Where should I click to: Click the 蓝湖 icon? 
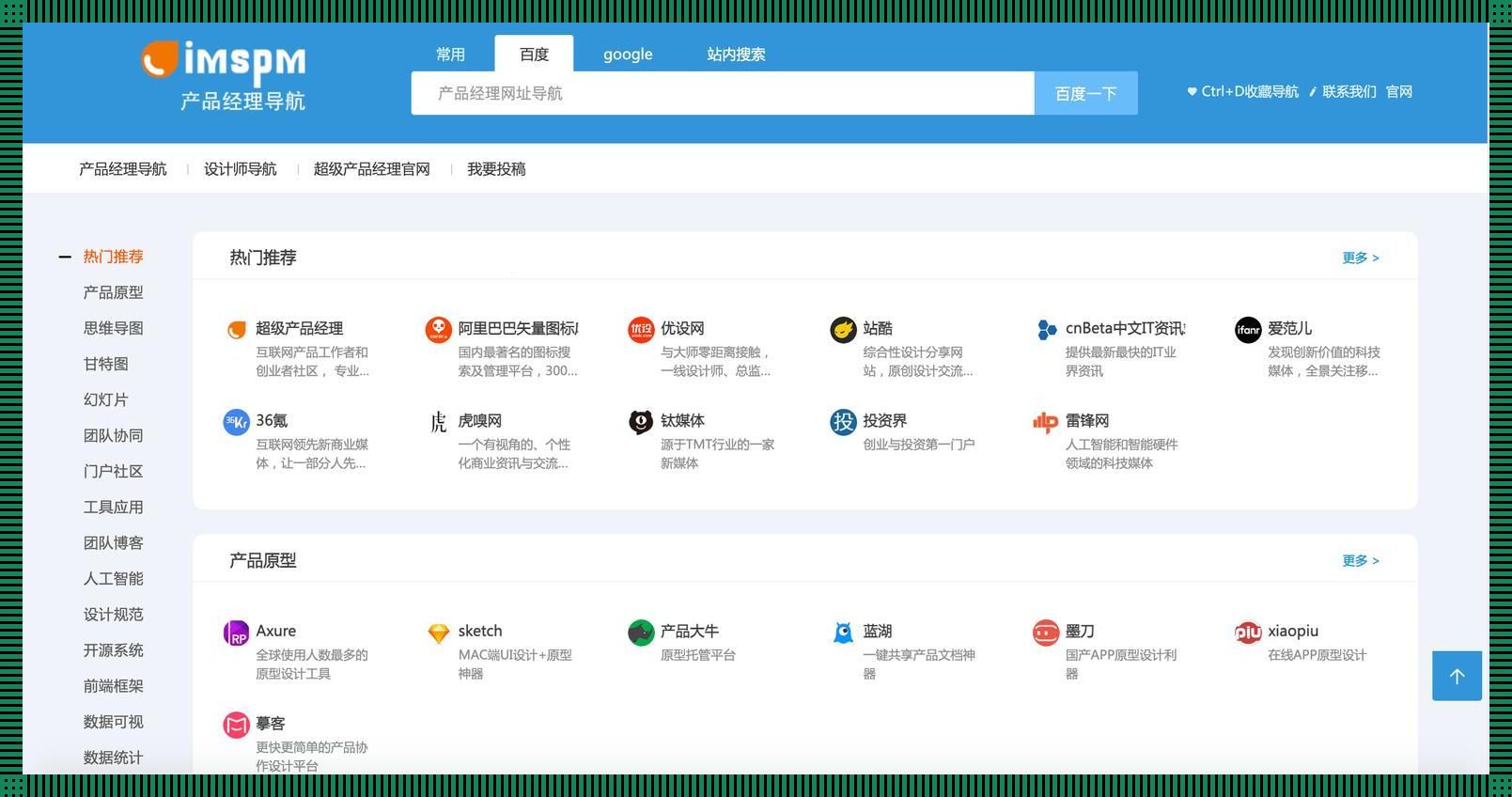coord(843,633)
